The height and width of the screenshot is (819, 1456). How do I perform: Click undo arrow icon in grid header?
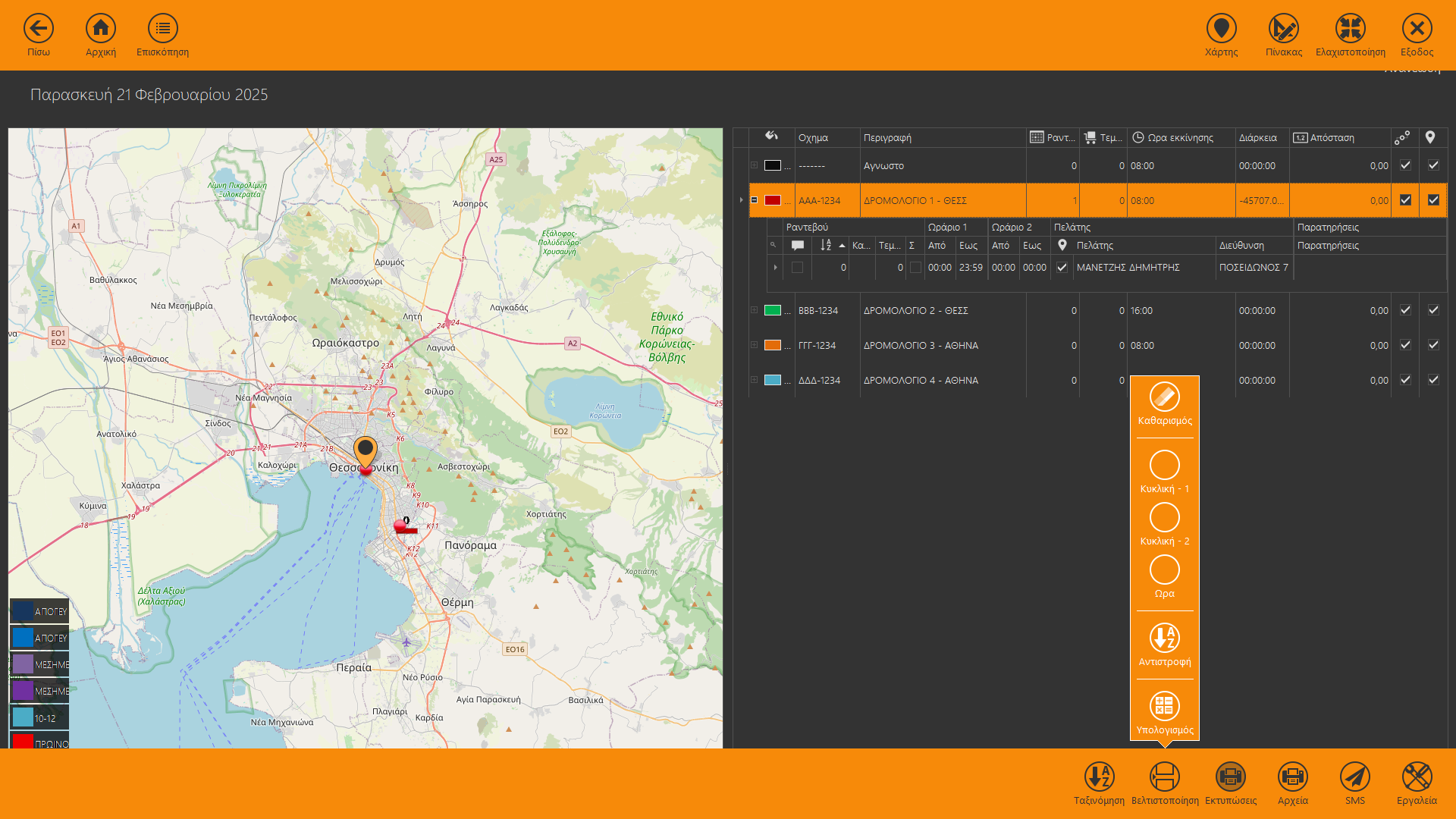pos(771,136)
